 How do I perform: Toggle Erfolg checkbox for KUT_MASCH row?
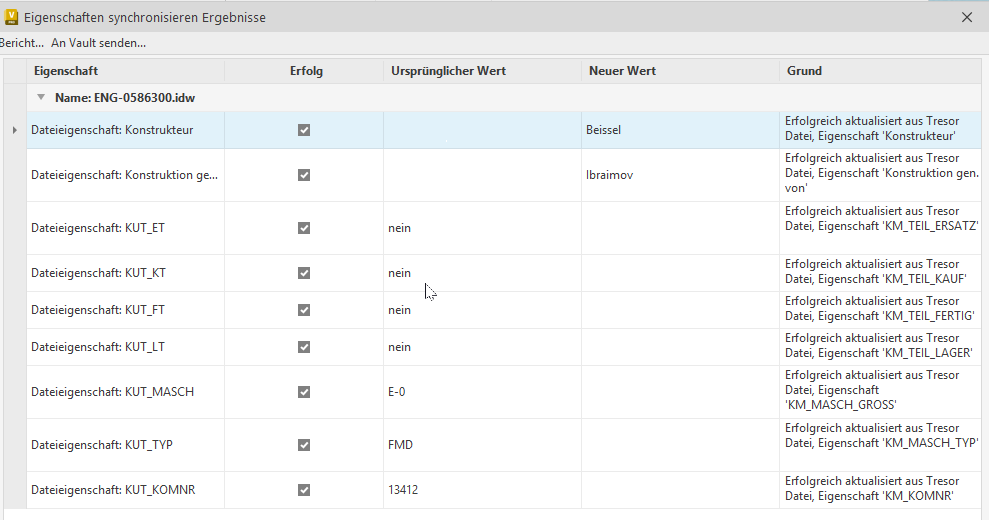(x=304, y=392)
